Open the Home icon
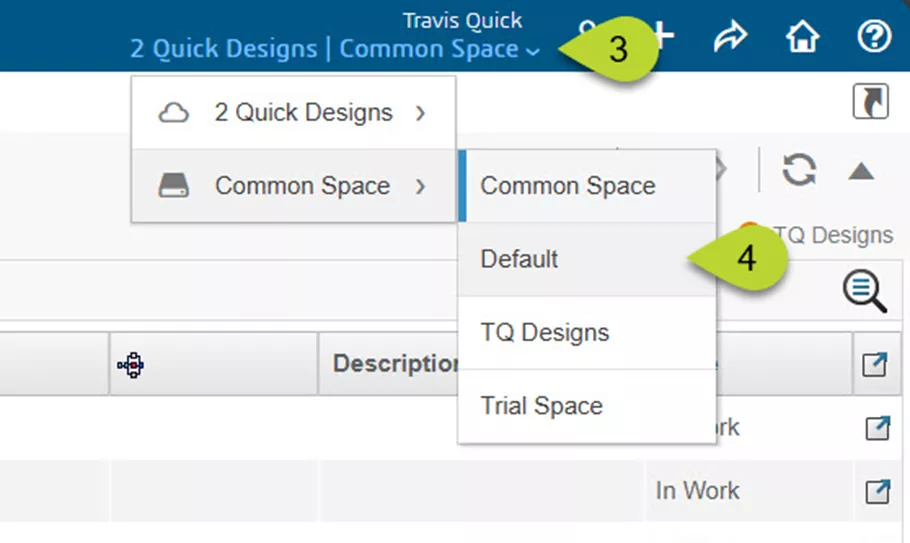Screen dimensions: 910x543 (802, 37)
